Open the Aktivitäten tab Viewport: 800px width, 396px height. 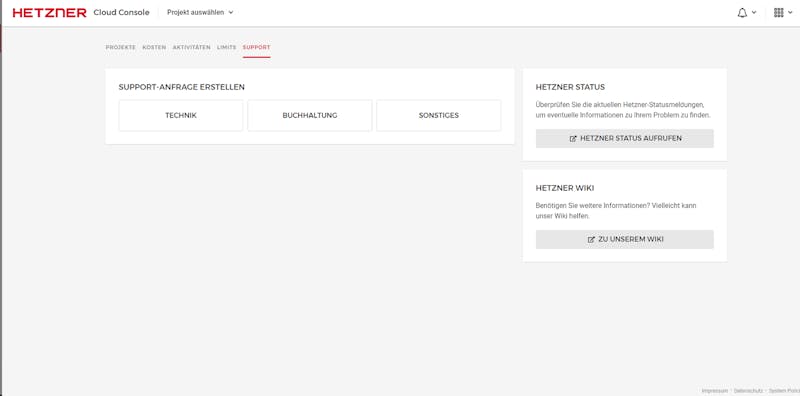191,47
